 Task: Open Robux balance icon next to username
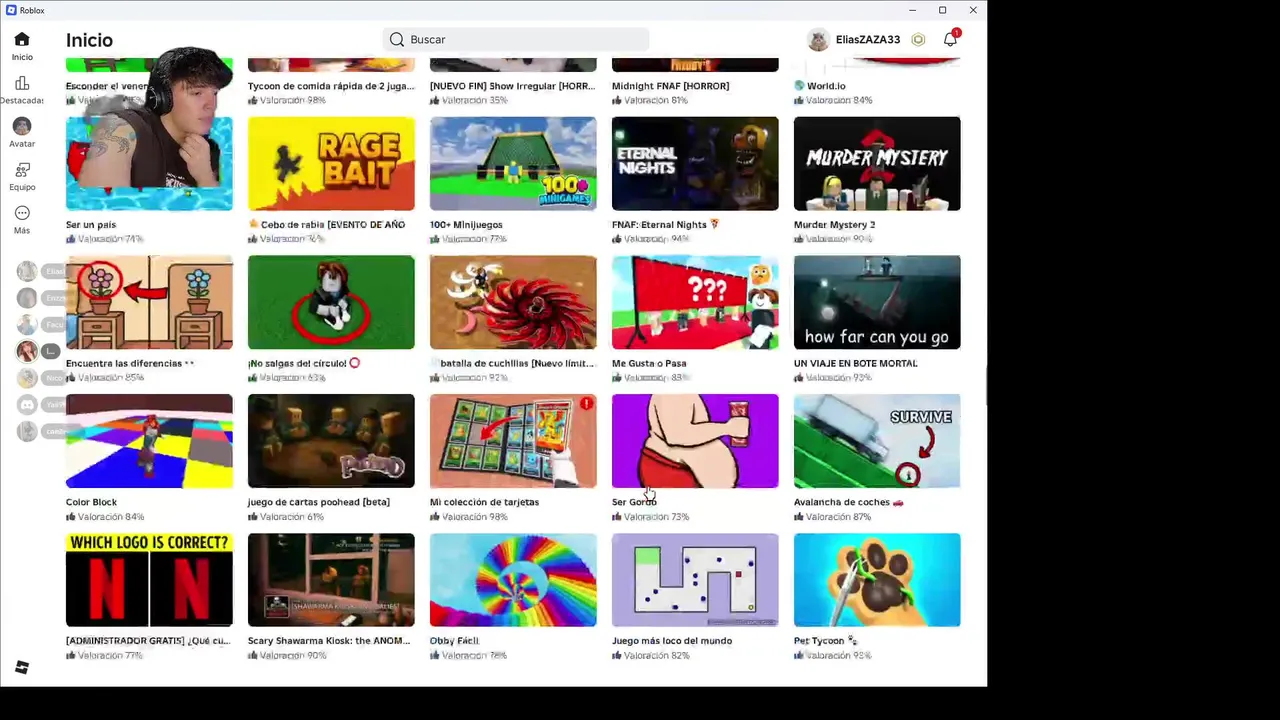918,39
